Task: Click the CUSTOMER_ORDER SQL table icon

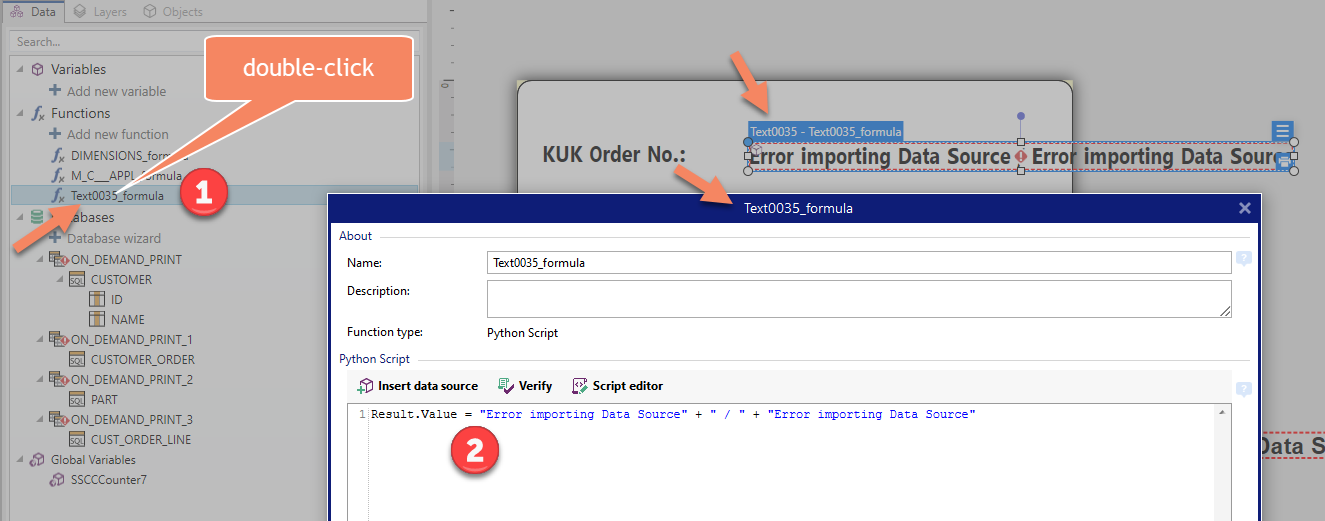Action: (77, 359)
